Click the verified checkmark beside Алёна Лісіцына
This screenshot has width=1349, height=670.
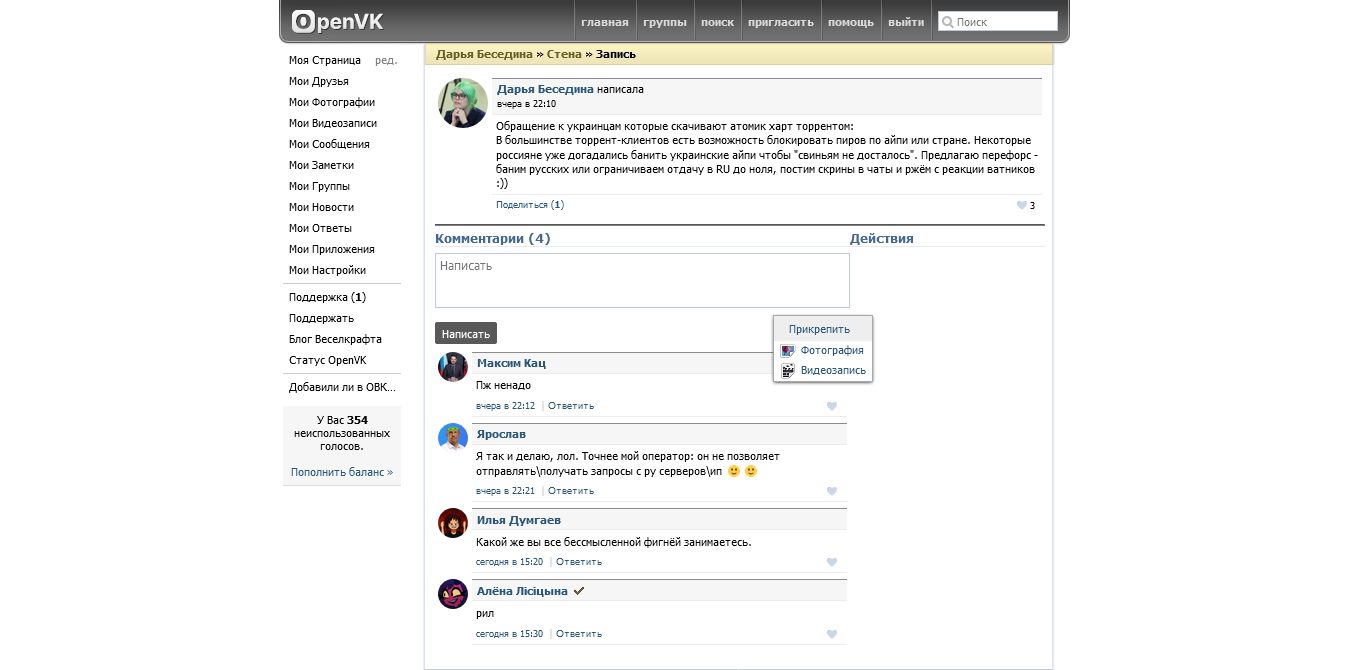pos(579,590)
